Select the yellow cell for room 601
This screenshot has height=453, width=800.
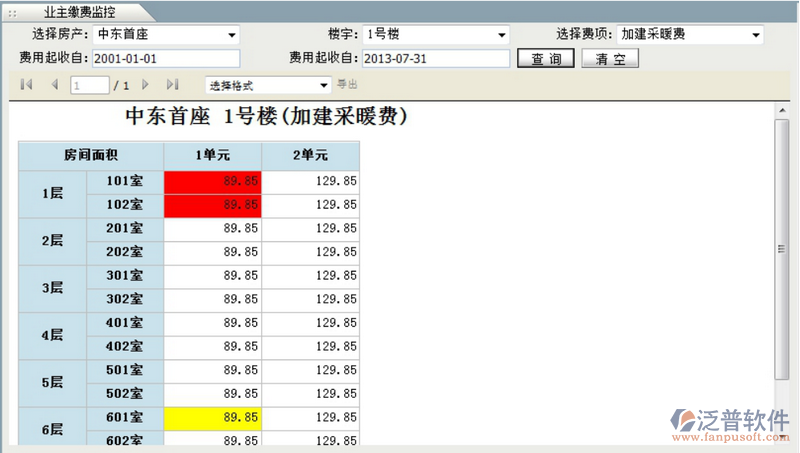(212, 417)
